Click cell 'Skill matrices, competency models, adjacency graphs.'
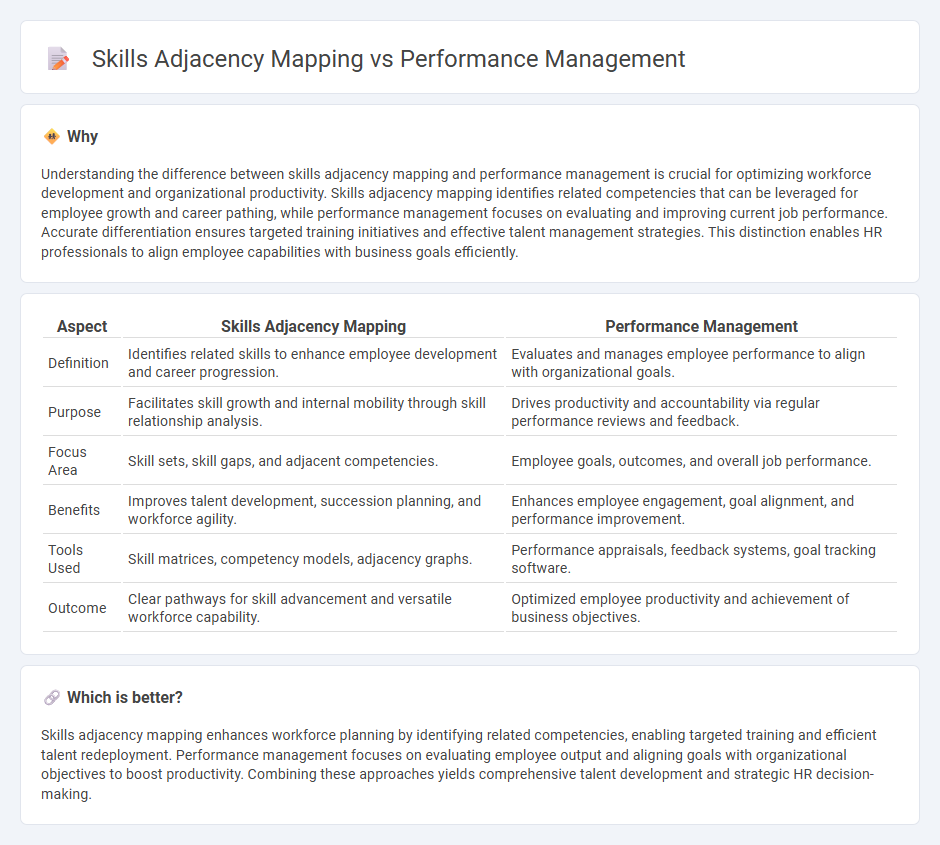940x845 pixels. [x=314, y=559]
